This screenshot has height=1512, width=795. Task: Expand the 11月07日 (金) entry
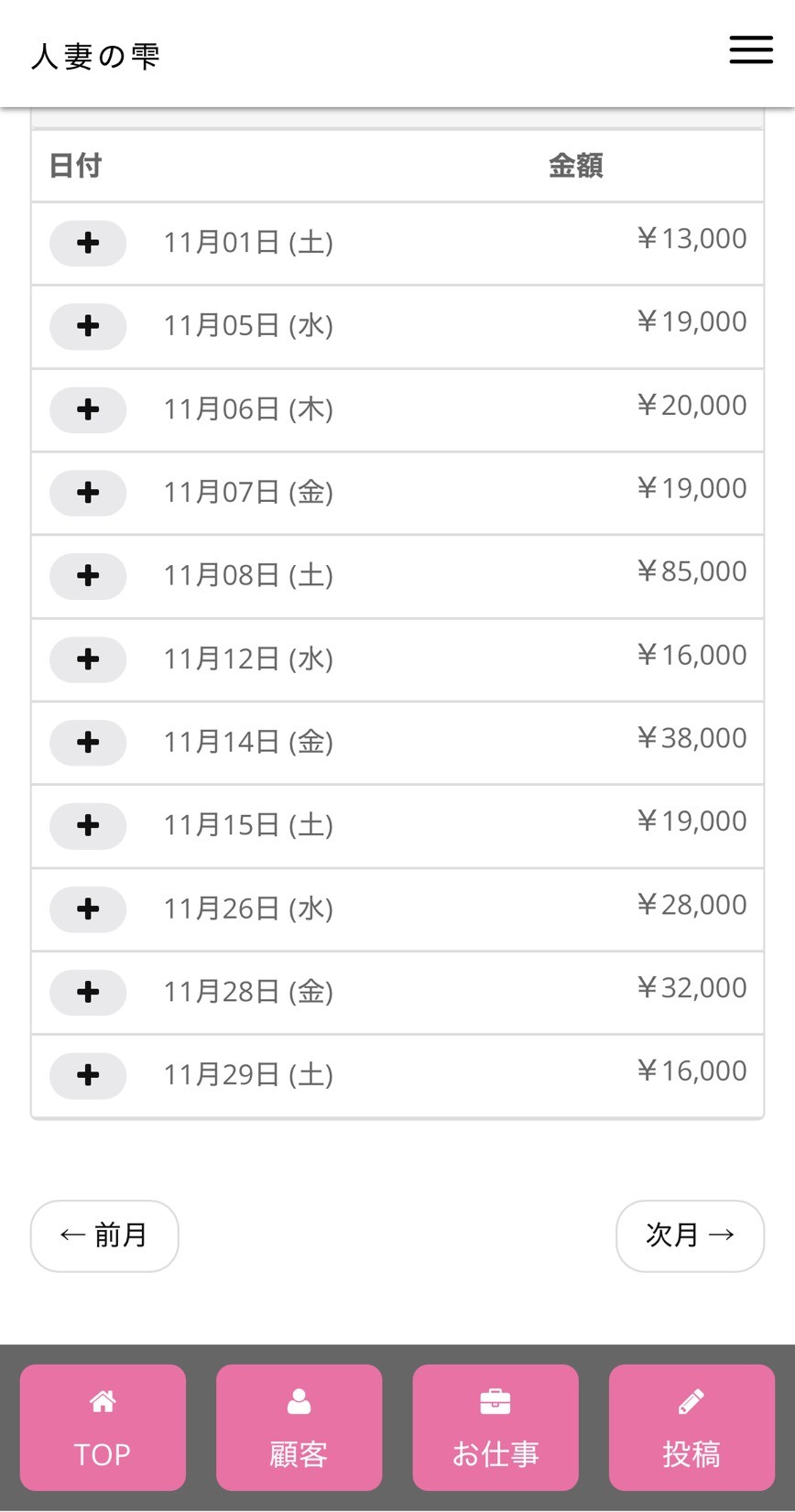[x=88, y=493]
